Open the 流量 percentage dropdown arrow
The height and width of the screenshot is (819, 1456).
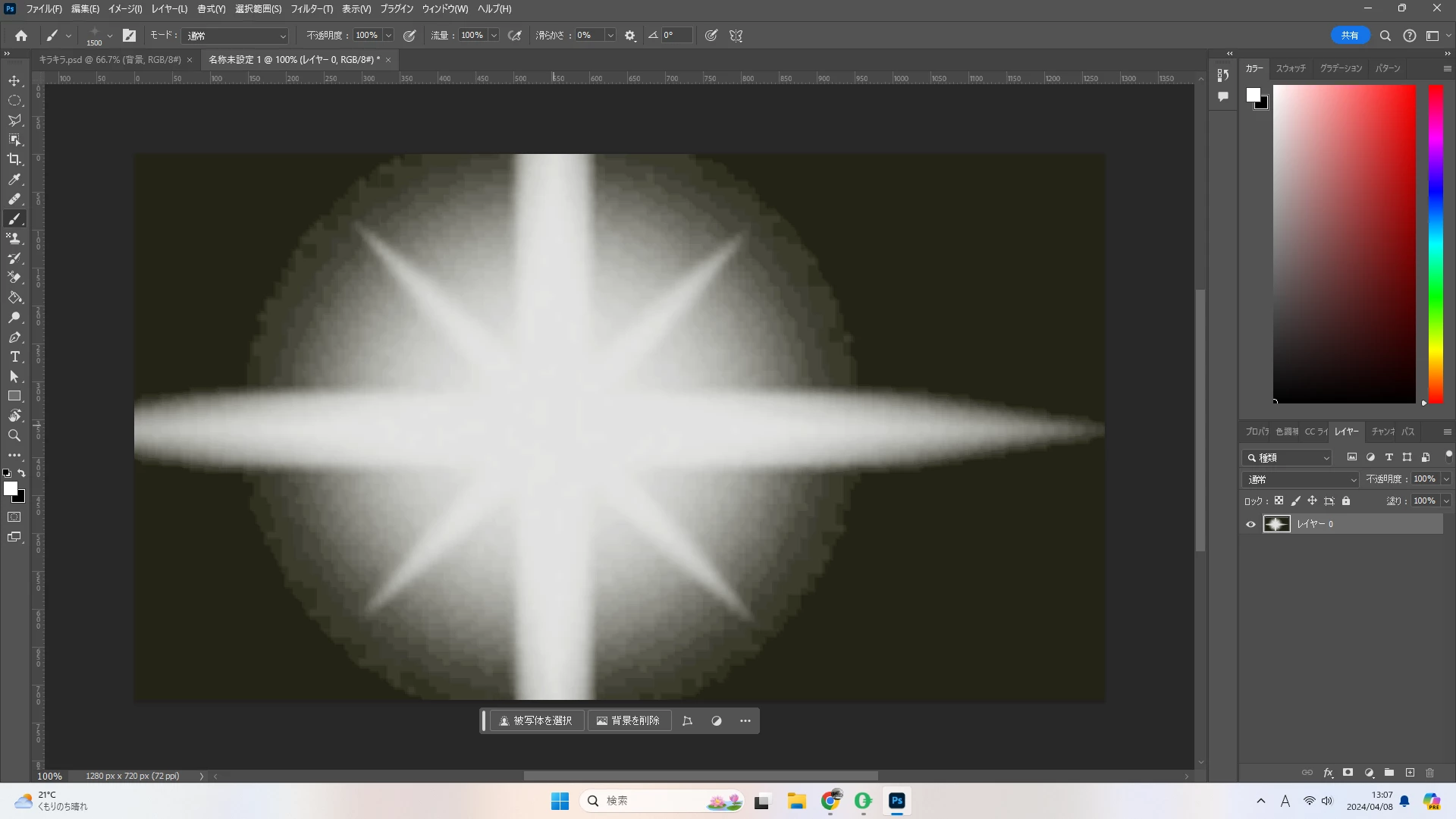click(x=494, y=36)
